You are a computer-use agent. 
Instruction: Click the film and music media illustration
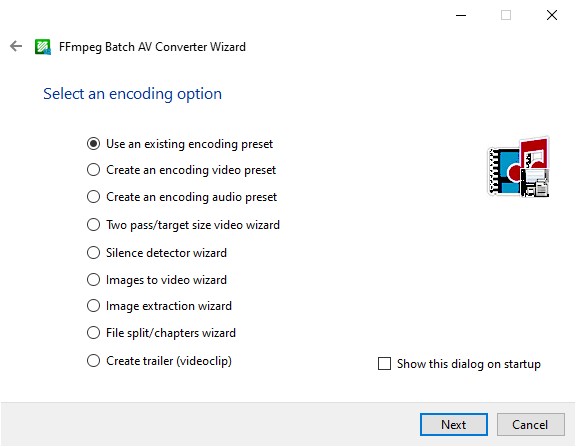[518, 167]
